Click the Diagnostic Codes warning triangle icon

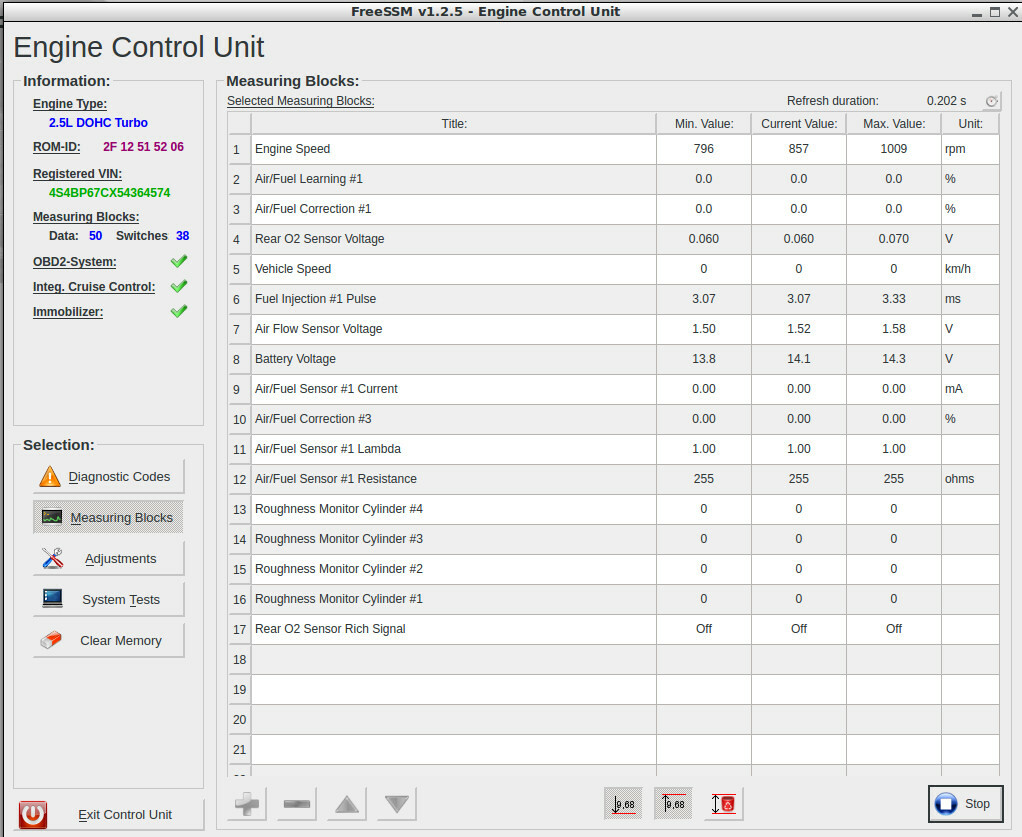[50, 477]
